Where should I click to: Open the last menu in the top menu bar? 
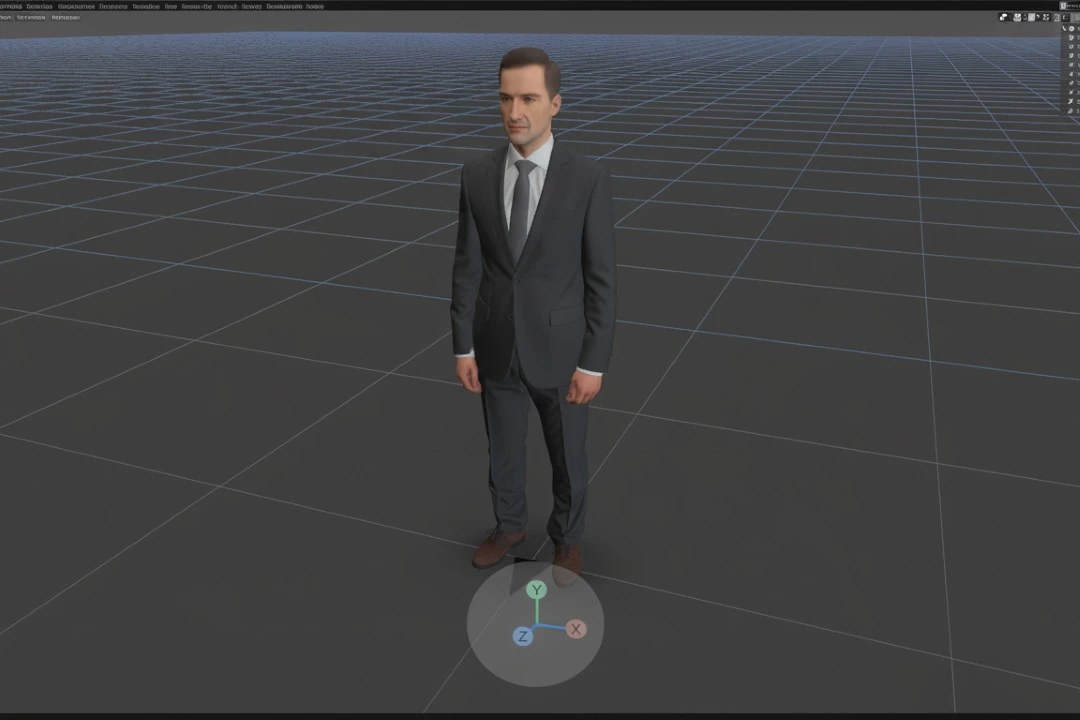(x=314, y=6)
